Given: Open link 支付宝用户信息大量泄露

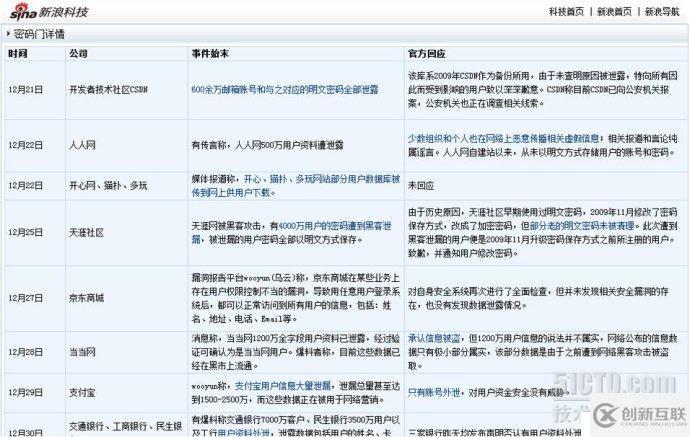Looking at the screenshot, I should pyautogui.click(x=283, y=386).
